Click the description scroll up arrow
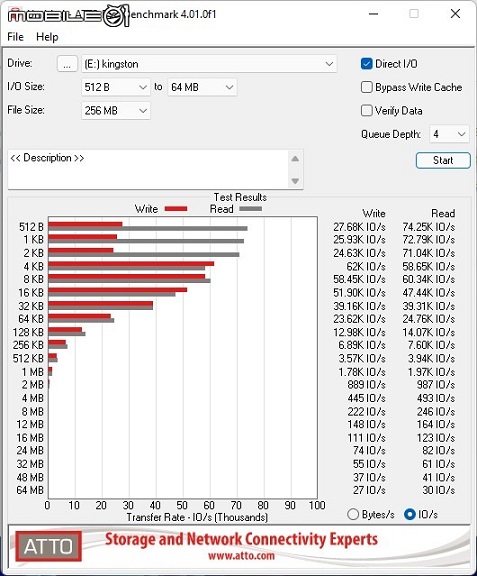 (x=295, y=159)
